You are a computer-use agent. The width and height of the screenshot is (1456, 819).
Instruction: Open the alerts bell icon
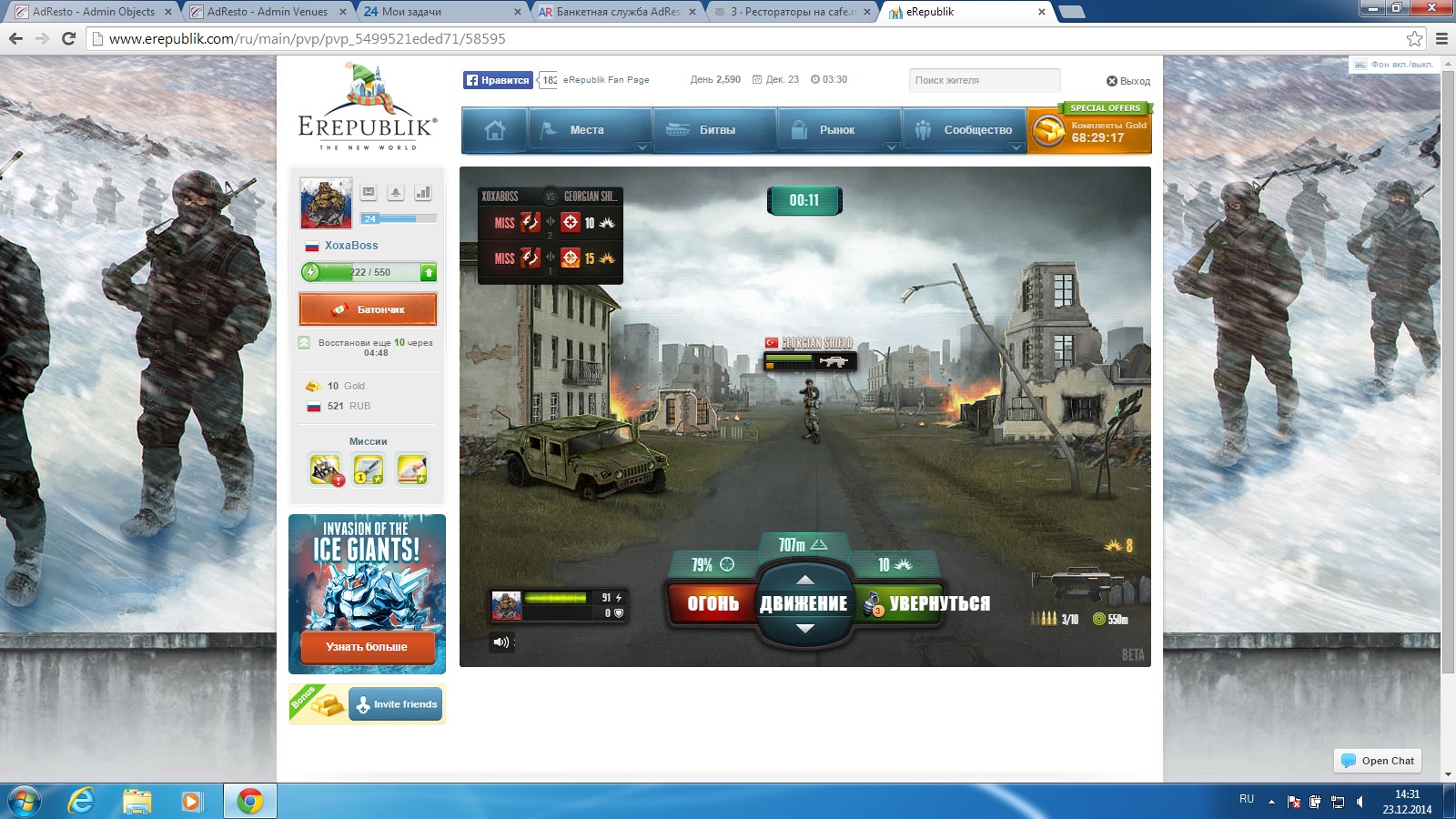tap(396, 192)
